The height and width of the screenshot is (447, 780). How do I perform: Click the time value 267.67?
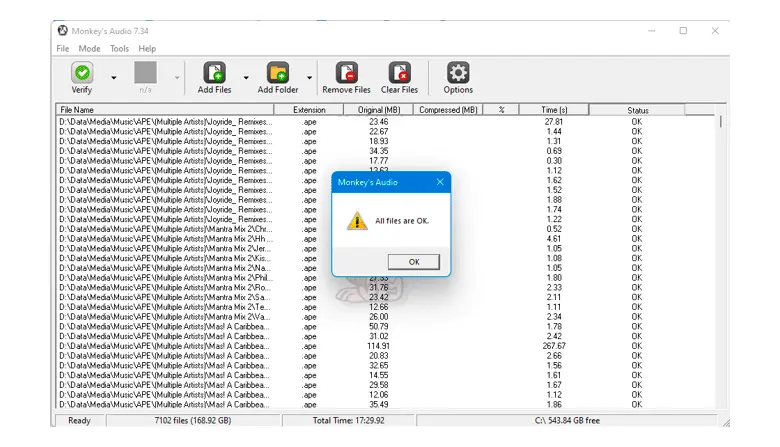[x=554, y=346]
